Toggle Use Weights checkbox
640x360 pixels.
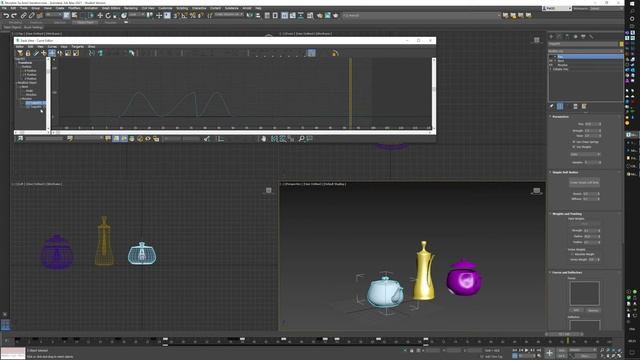pos(574,147)
